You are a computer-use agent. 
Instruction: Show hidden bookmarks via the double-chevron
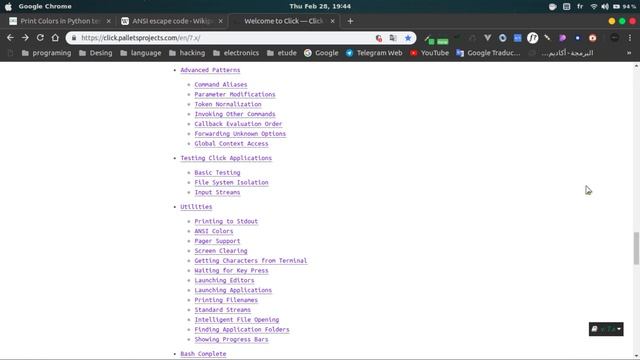[x=629, y=53]
